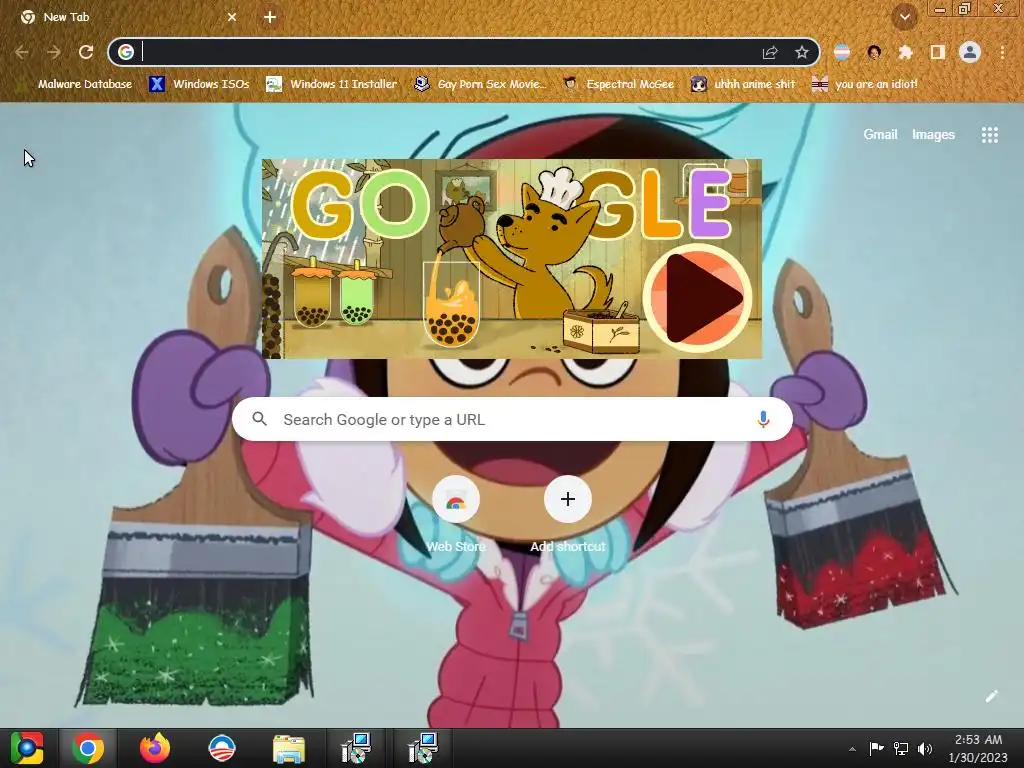1024x768 pixels.
Task: Play the bubble tea Google Doodle
Action: click(697, 298)
